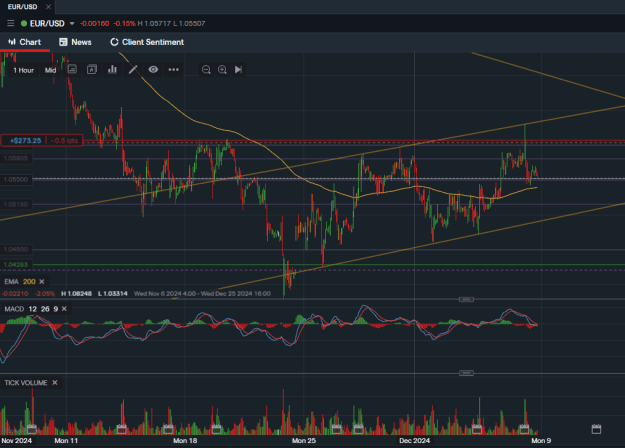Image resolution: width=625 pixels, height=448 pixels.
Task: Click the 1.04500 price level label
Action: pos(16,250)
